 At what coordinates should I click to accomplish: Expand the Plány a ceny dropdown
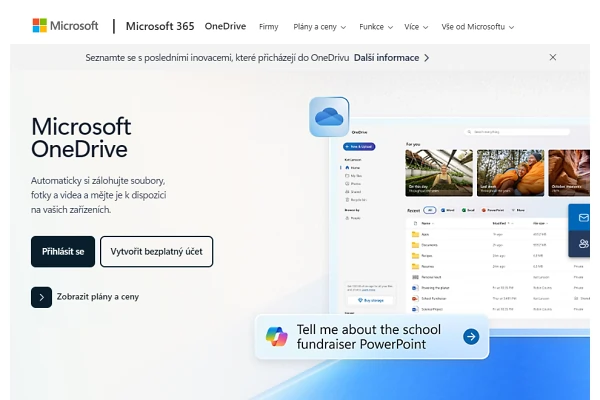coord(320,27)
